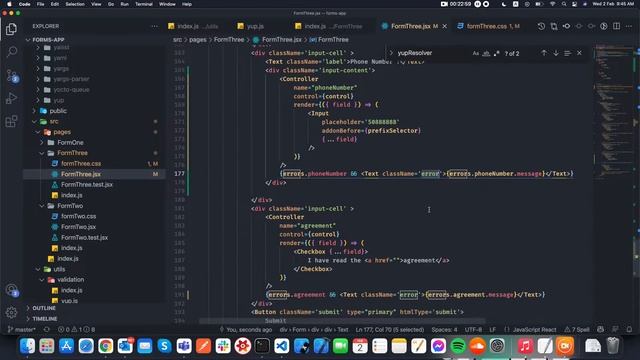Change Spaces: 4 indentation setting
Screen dimensions: 640x360
pyautogui.click(x=444, y=329)
